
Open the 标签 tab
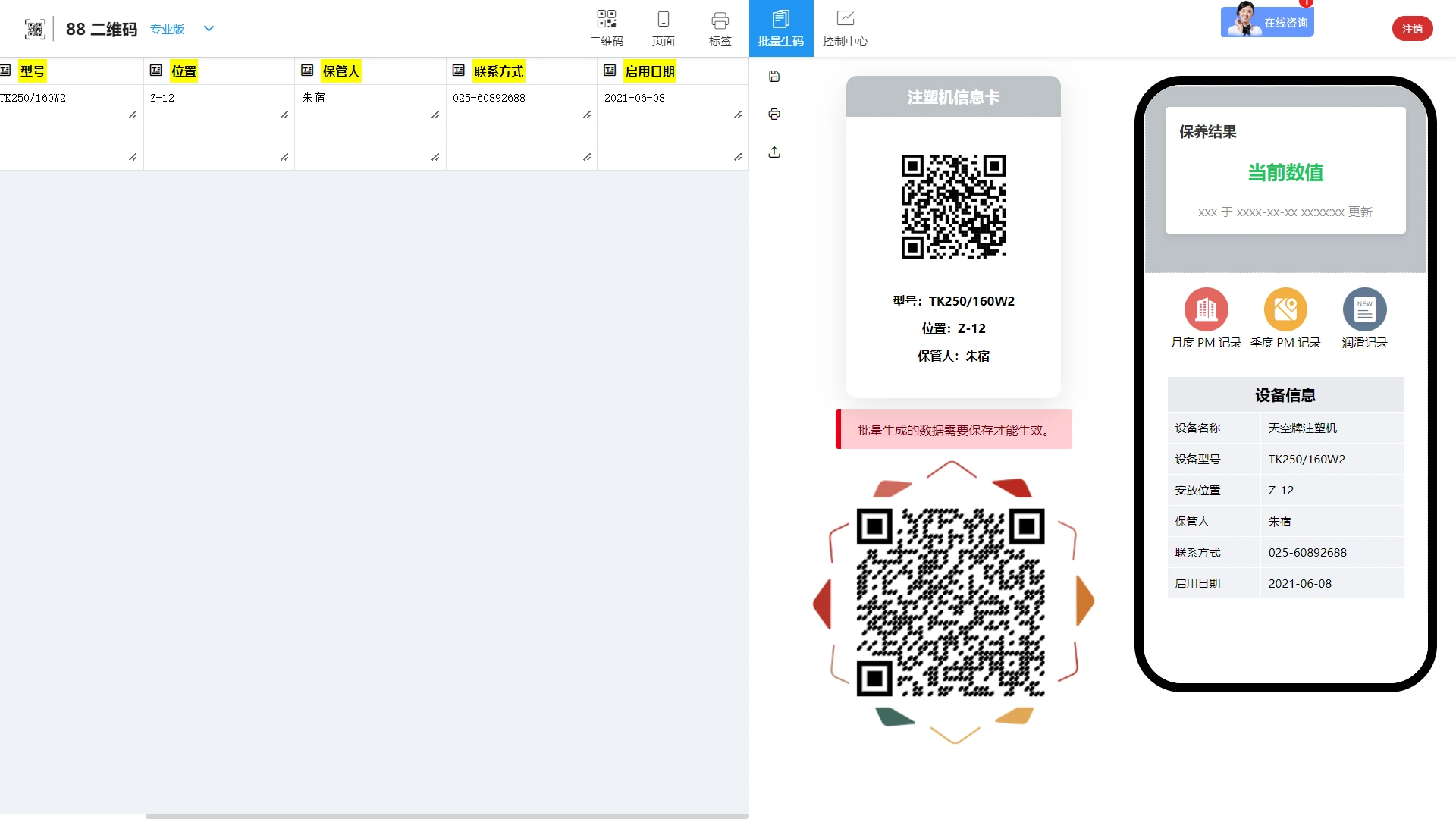[720, 29]
